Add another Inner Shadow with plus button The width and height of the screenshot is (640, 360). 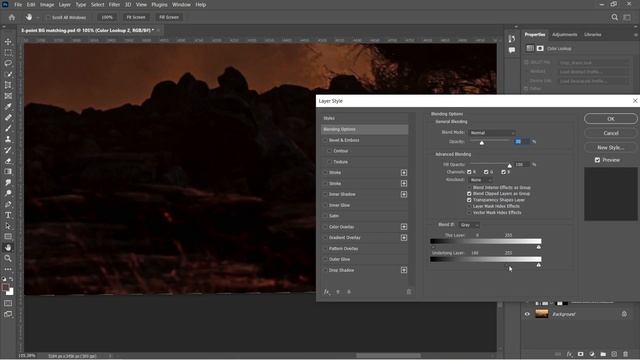pos(404,194)
